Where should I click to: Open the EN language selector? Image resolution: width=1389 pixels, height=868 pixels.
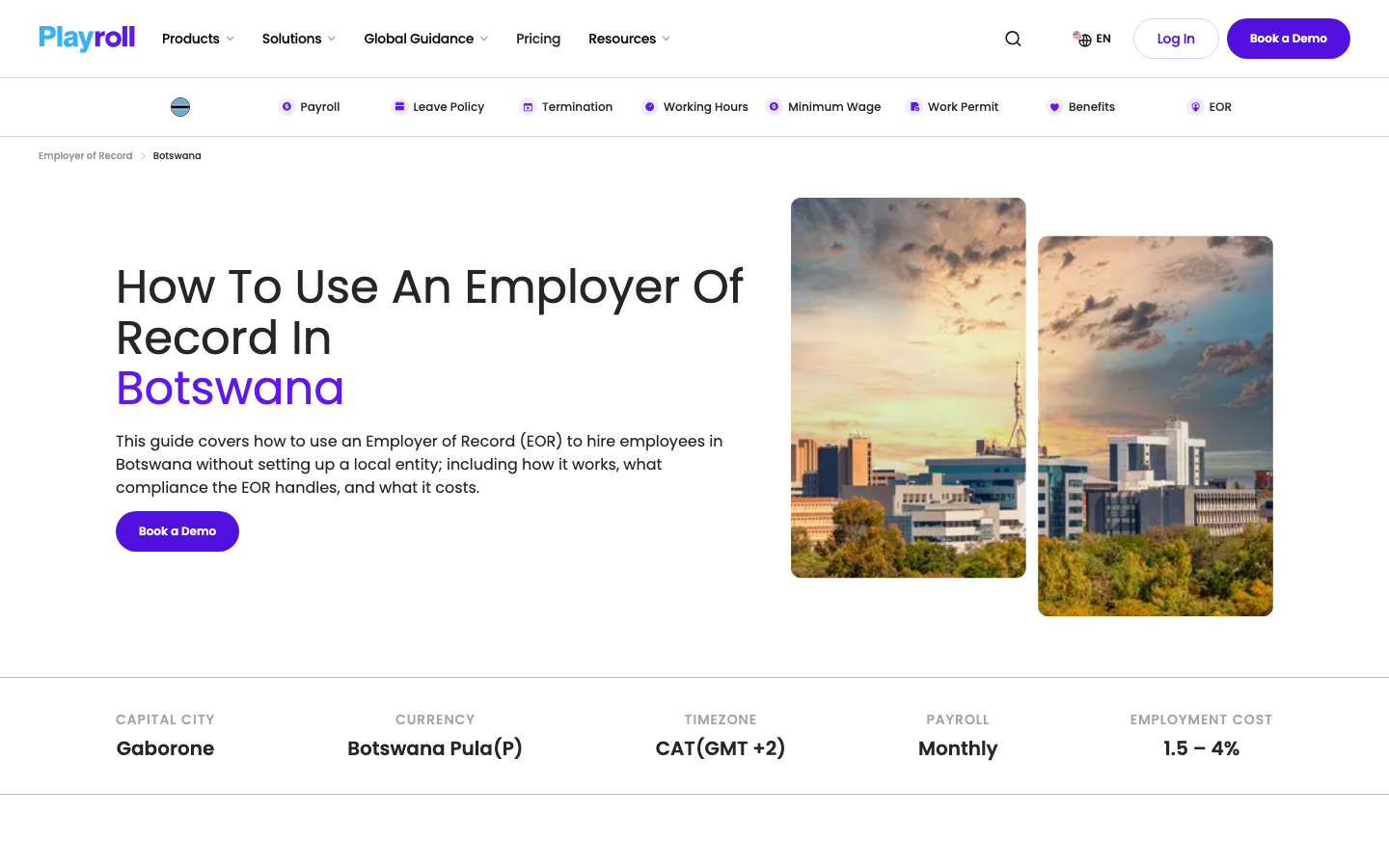[x=1092, y=39]
